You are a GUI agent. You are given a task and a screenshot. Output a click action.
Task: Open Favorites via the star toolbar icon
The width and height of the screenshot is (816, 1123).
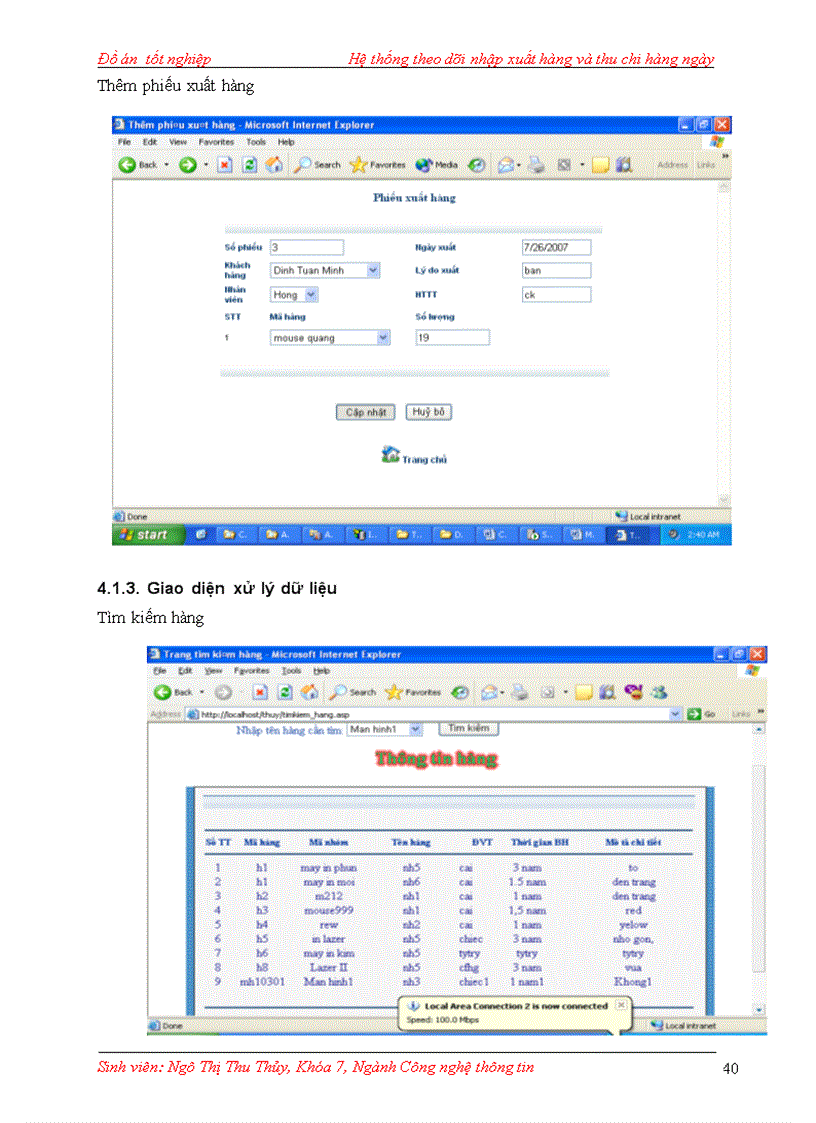coord(360,164)
